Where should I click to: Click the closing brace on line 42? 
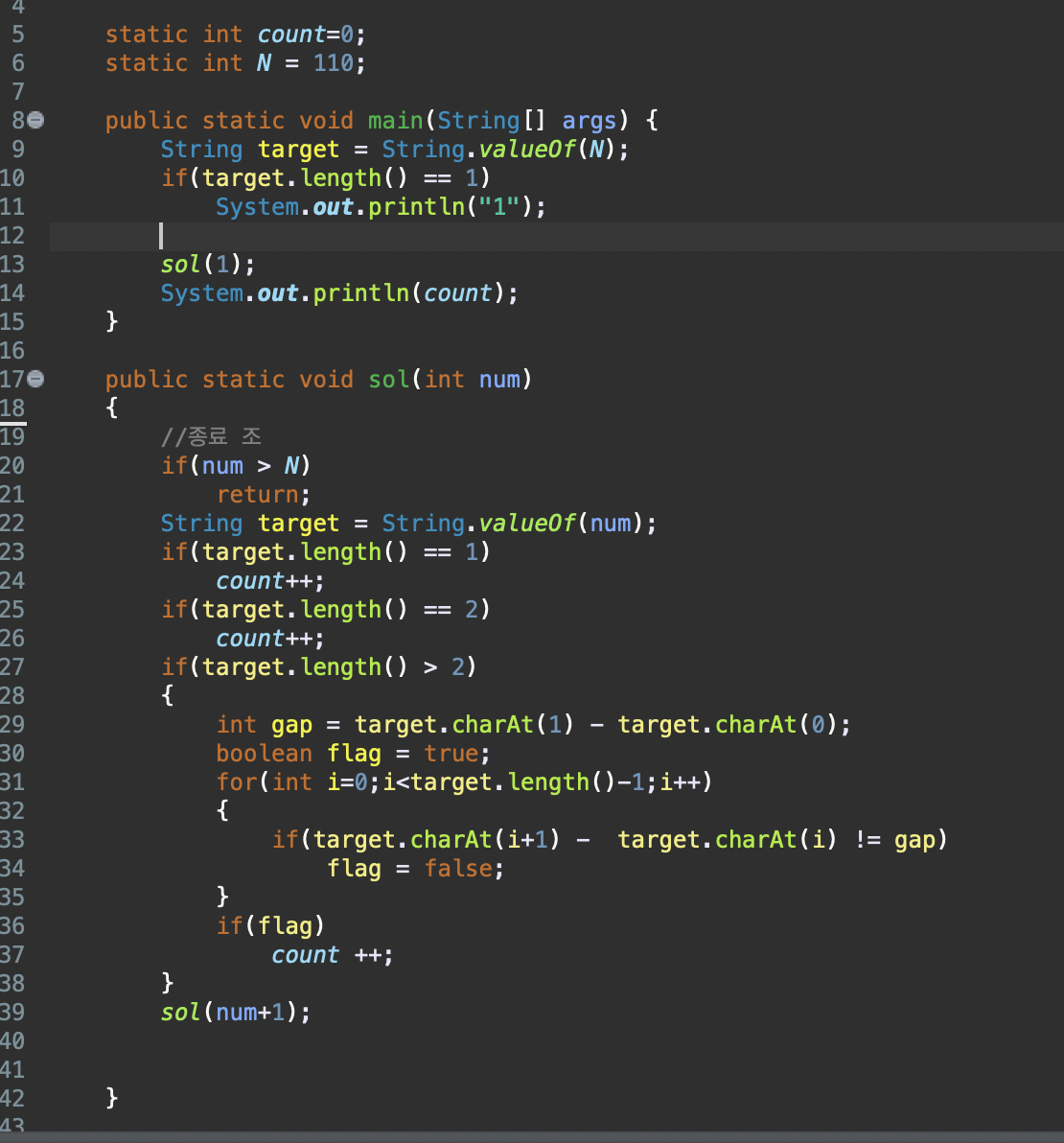pyautogui.click(x=111, y=1098)
